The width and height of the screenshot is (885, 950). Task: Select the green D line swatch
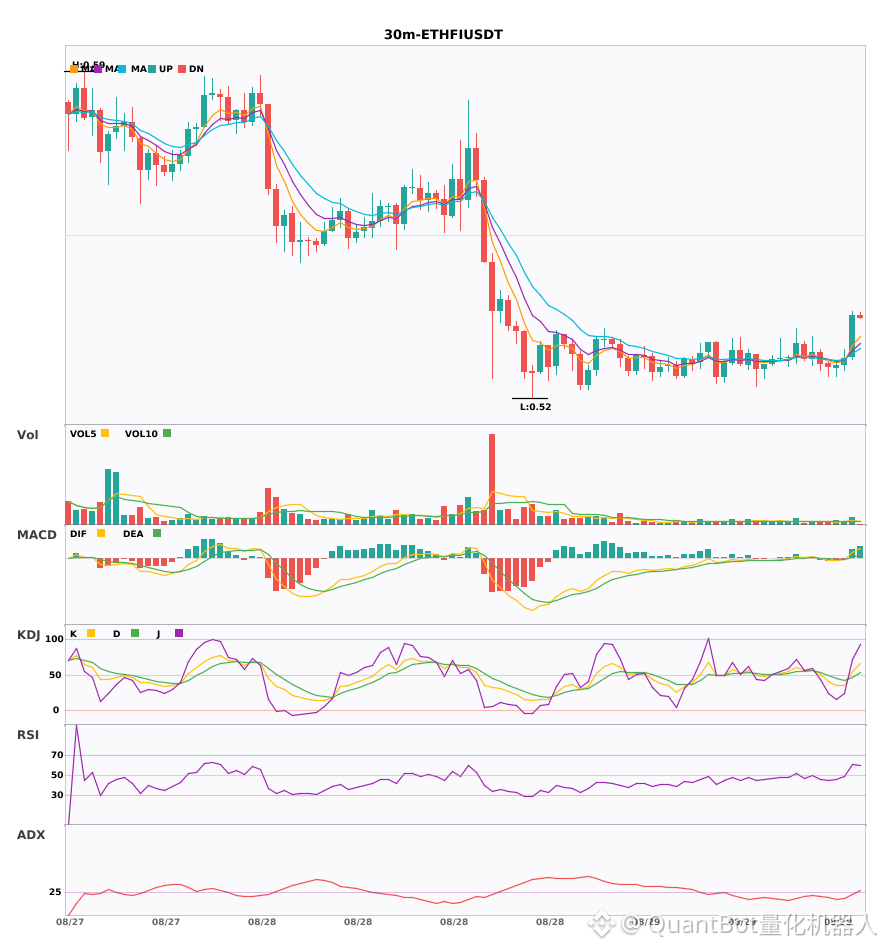click(135, 633)
